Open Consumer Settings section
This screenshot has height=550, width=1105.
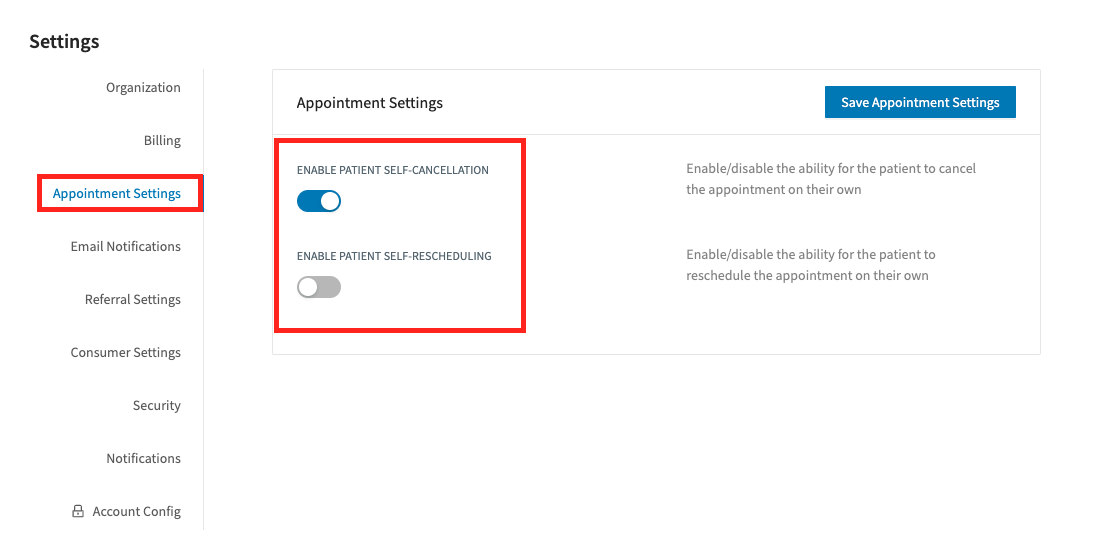125,352
